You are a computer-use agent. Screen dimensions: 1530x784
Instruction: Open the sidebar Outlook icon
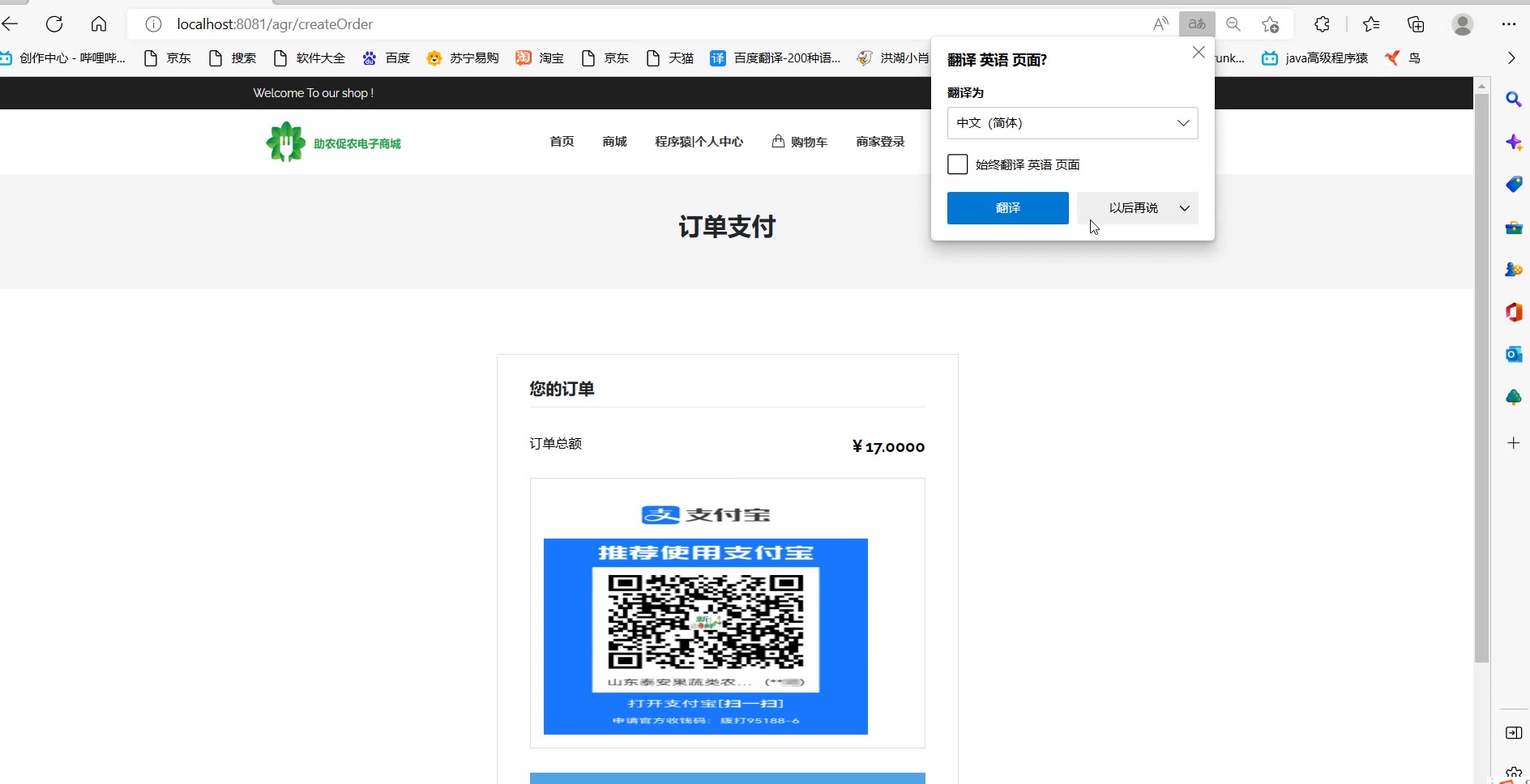pos(1513,354)
